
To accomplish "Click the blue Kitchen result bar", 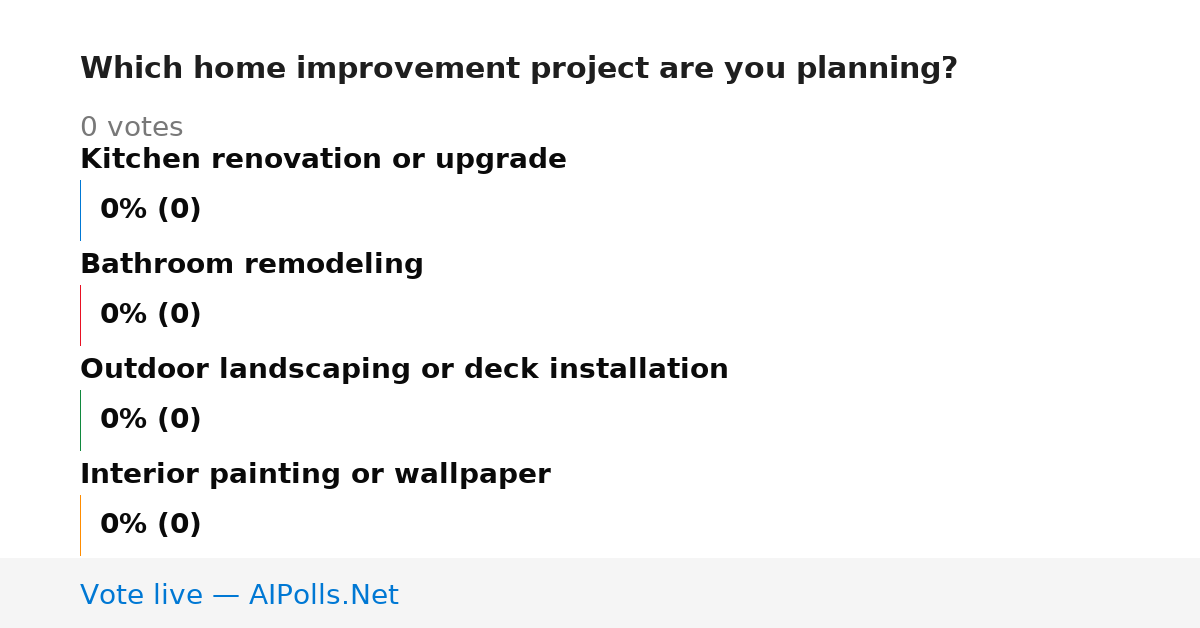I will coord(80,210).
